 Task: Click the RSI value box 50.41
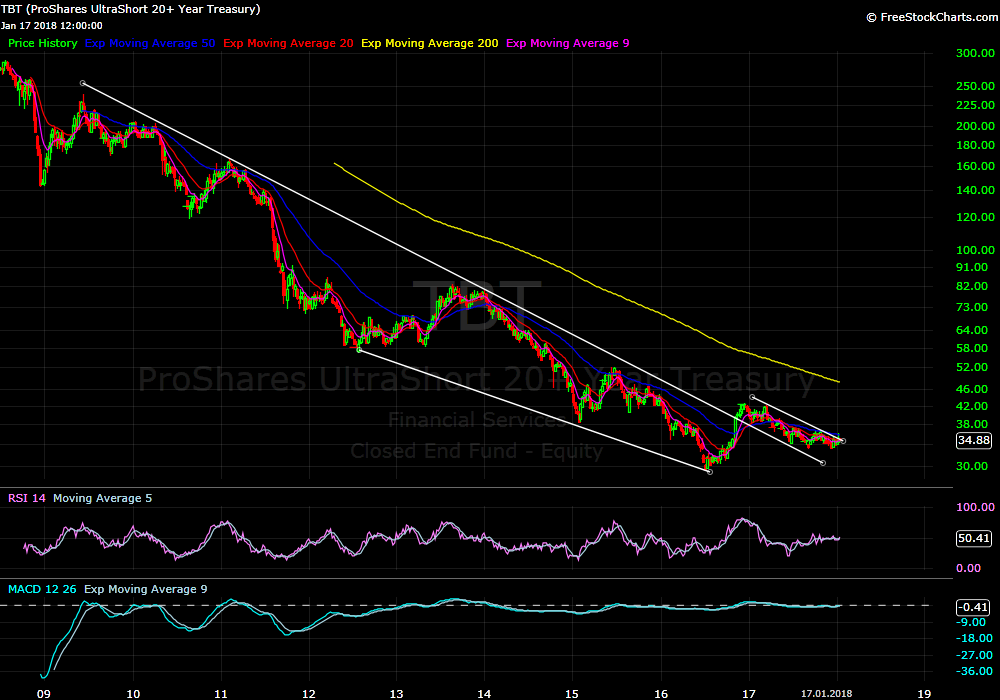coord(974,538)
